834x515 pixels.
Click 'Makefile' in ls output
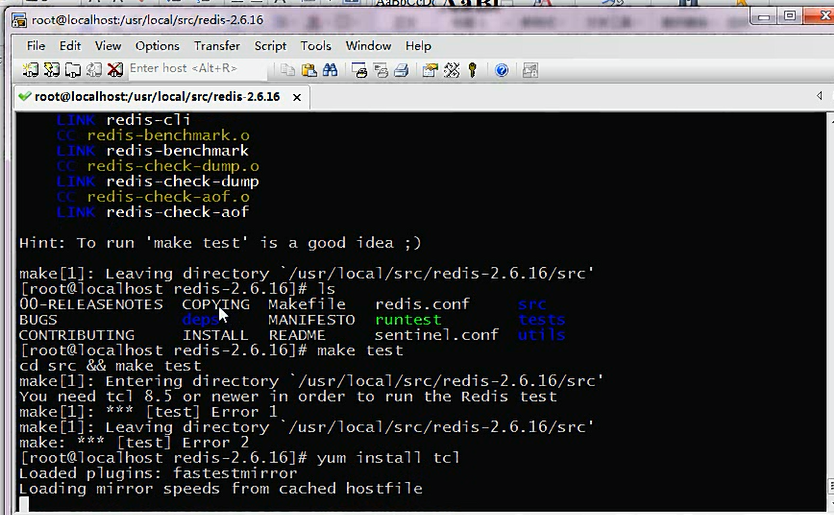pyautogui.click(x=307, y=304)
